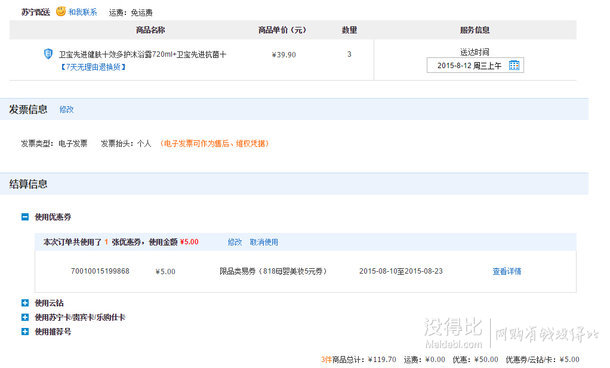This screenshot has width=610, height=368.
Task: Click 修改 in the coupon usage bar
Action: pos(235,242)
